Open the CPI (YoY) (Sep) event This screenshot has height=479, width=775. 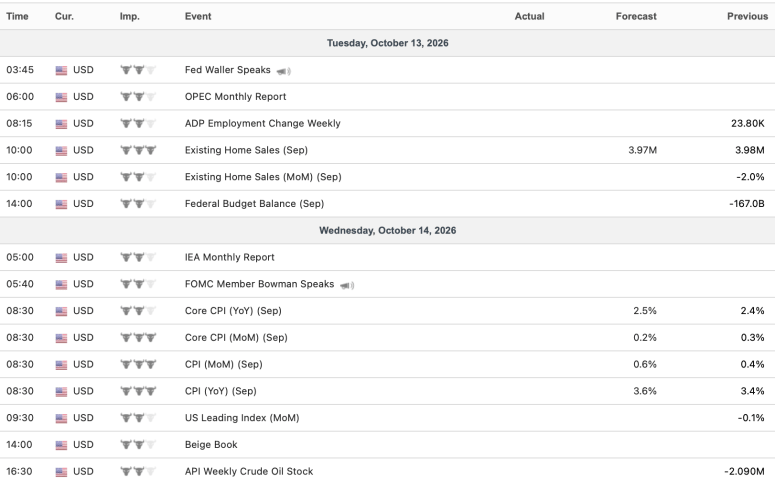220,391
